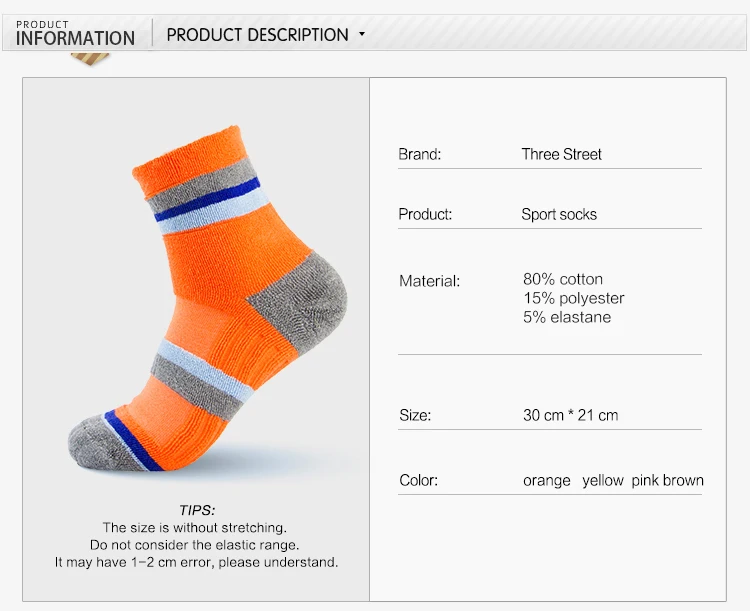This screenshot has height=611, width=750.
Task: Select the 30 cm * 21 cm size value
Action: click(570, 415)
